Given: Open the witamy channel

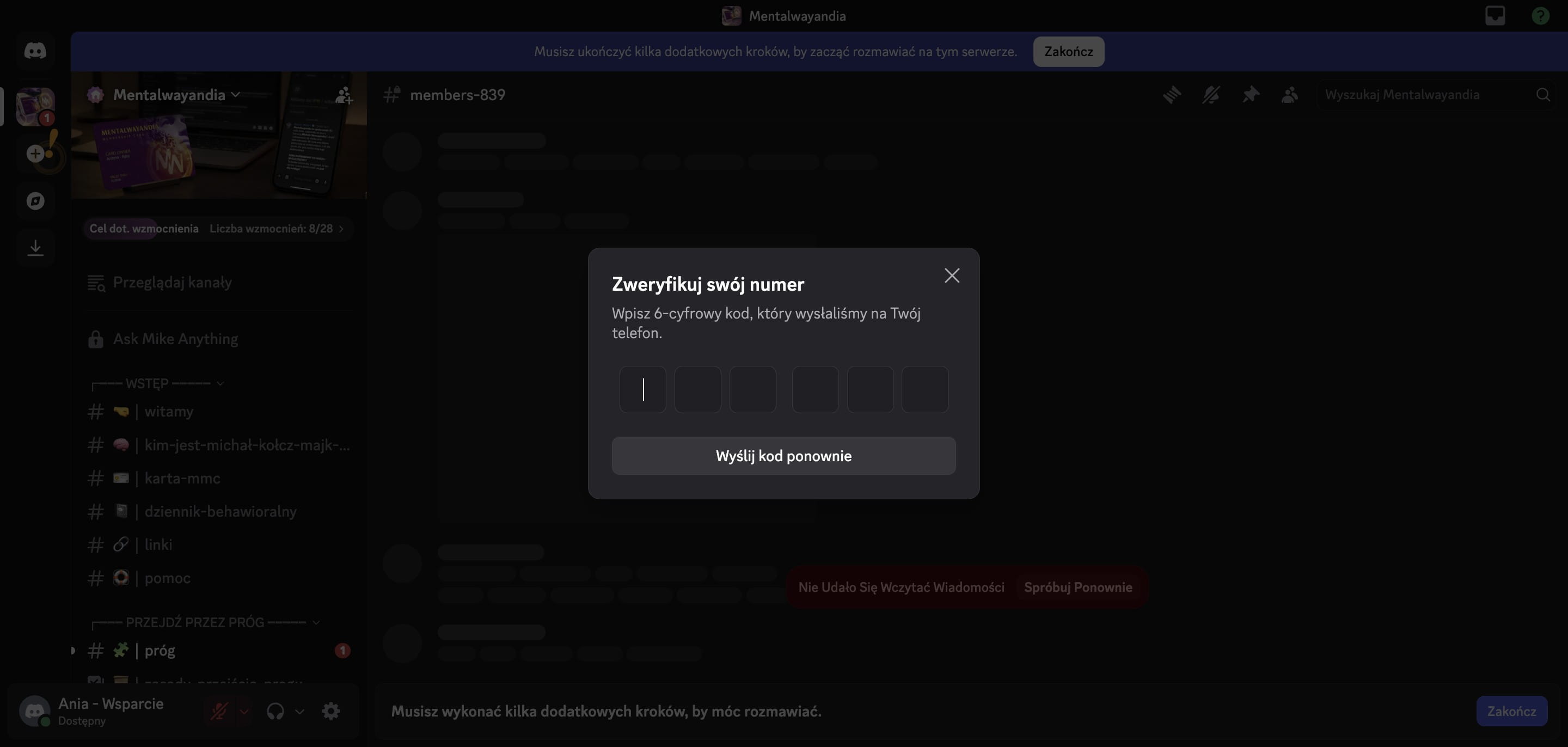Looking at the screenshot, I should pyautogui.click(x=218, y=412).
